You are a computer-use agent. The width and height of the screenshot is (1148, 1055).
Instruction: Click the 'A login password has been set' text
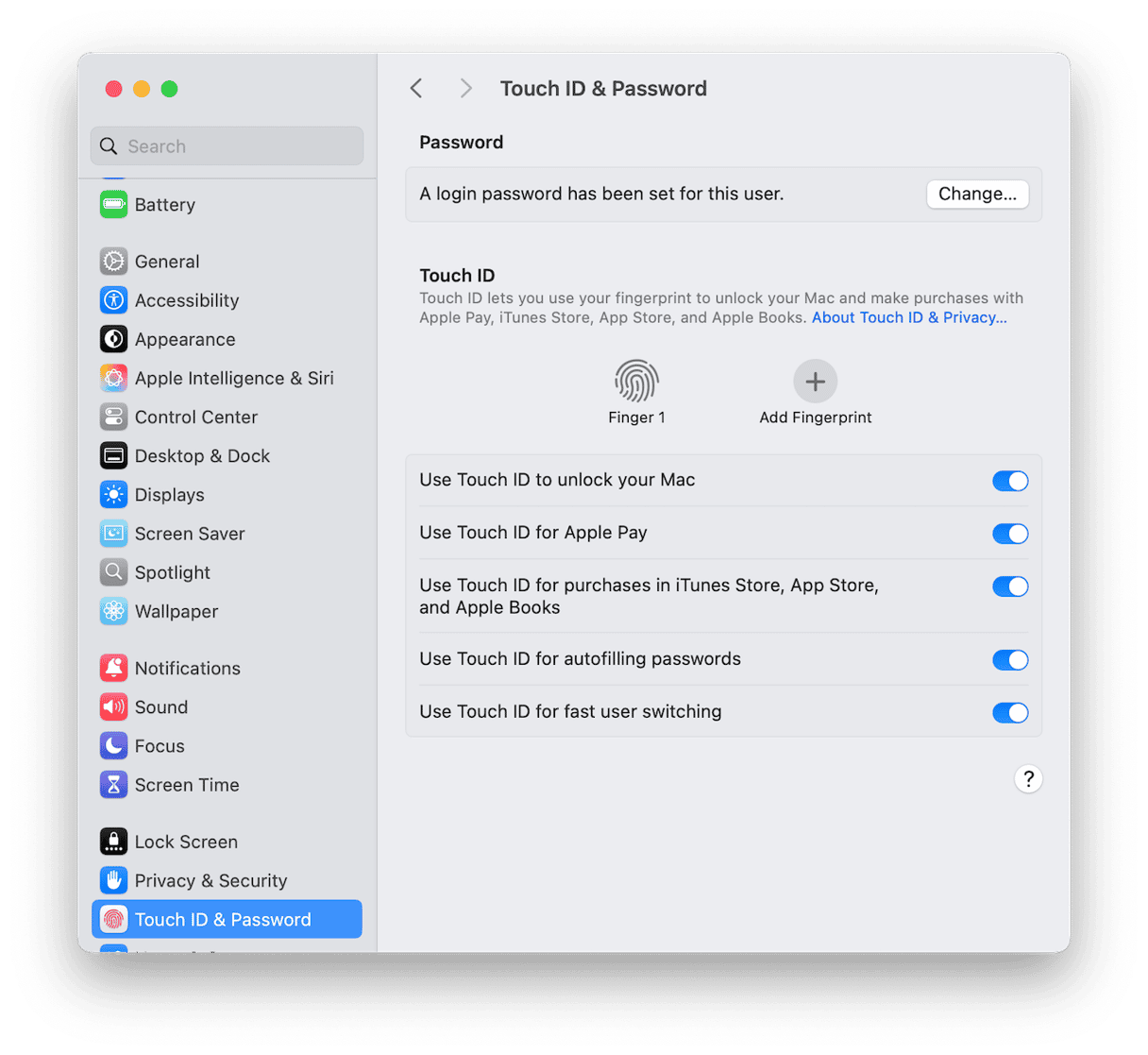tap(601, 194)
